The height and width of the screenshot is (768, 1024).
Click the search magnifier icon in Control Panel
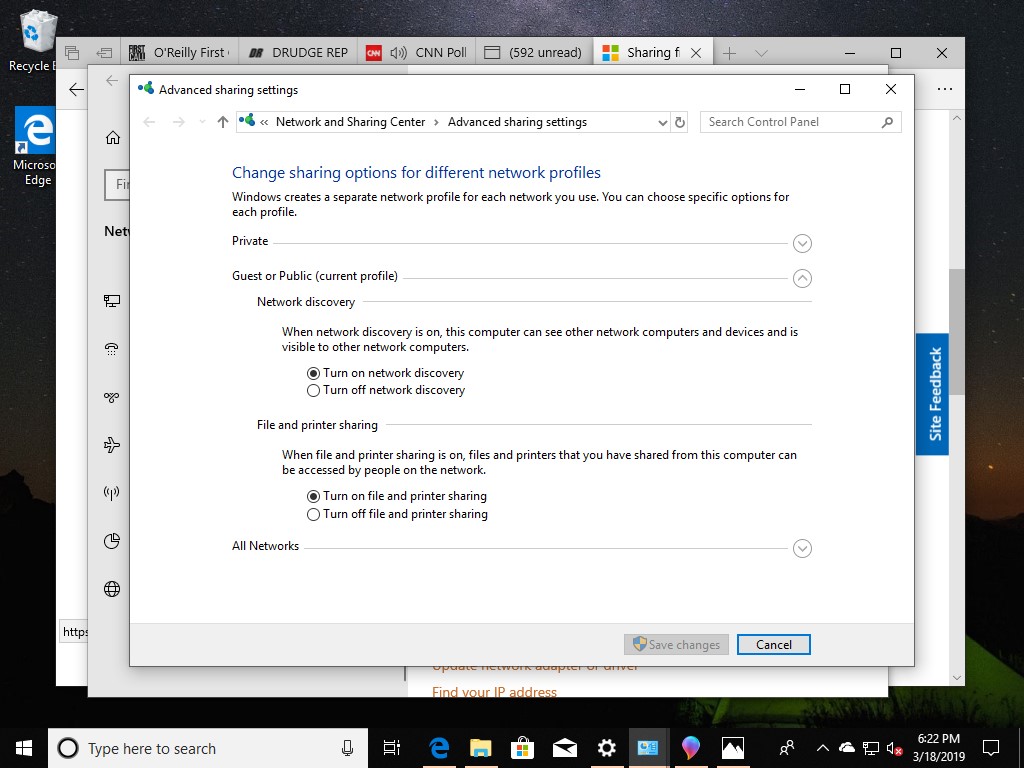[887, 122]
